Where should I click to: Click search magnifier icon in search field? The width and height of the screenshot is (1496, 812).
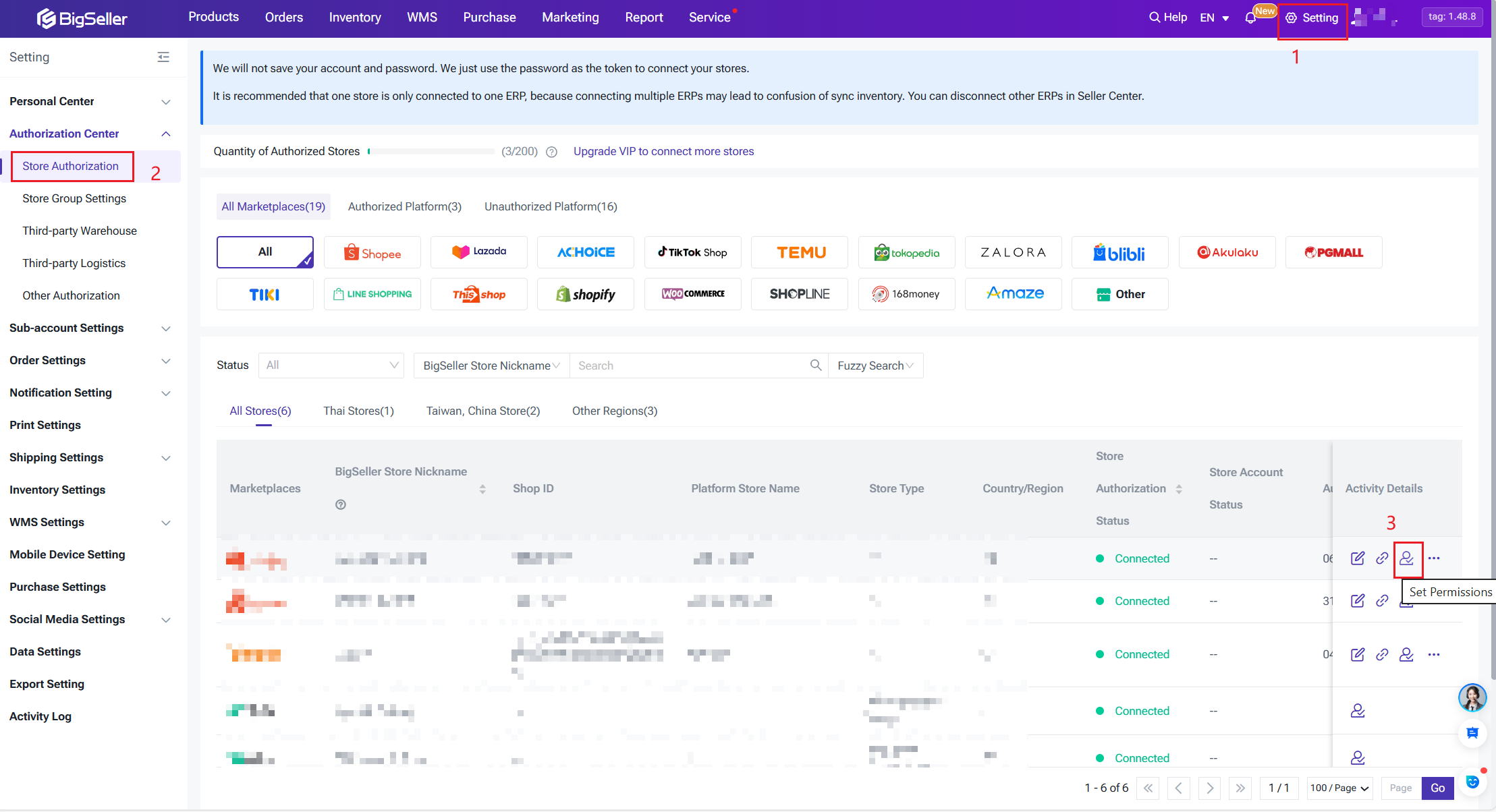pyautogui.click(x=816, y=365)
